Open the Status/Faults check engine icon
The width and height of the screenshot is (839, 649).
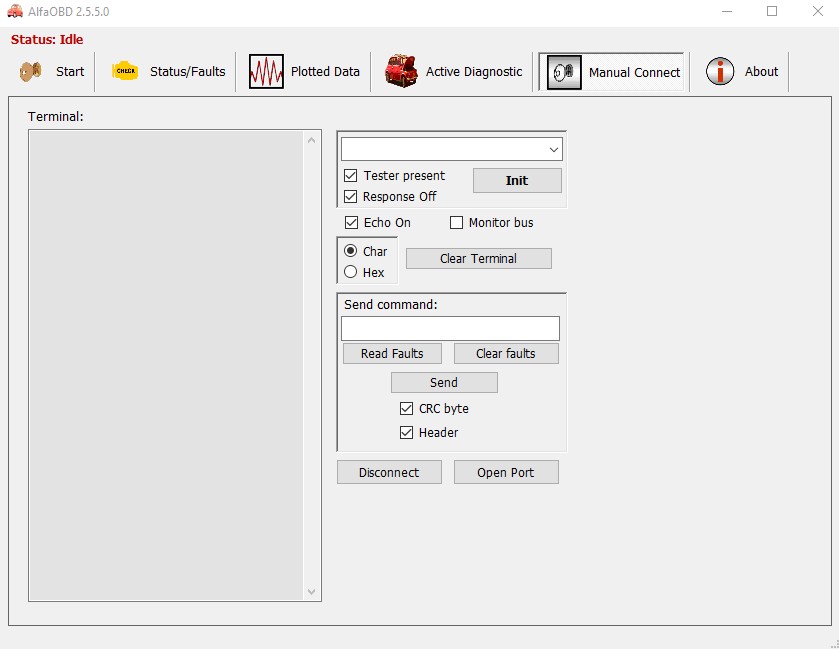[x=125, y=72]
